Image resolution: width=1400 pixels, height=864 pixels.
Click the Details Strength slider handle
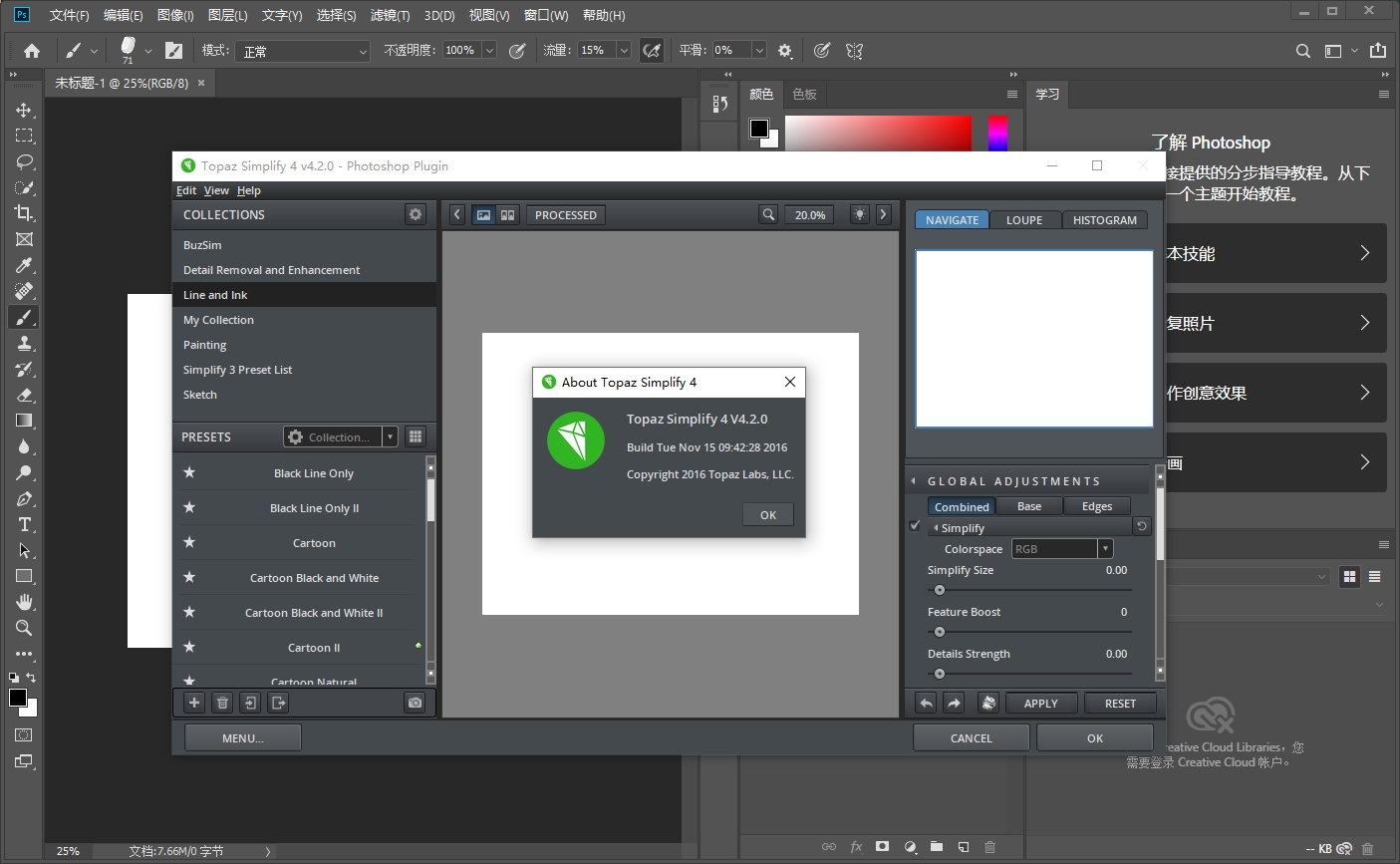pyautogui.click(x=939, y=674)
